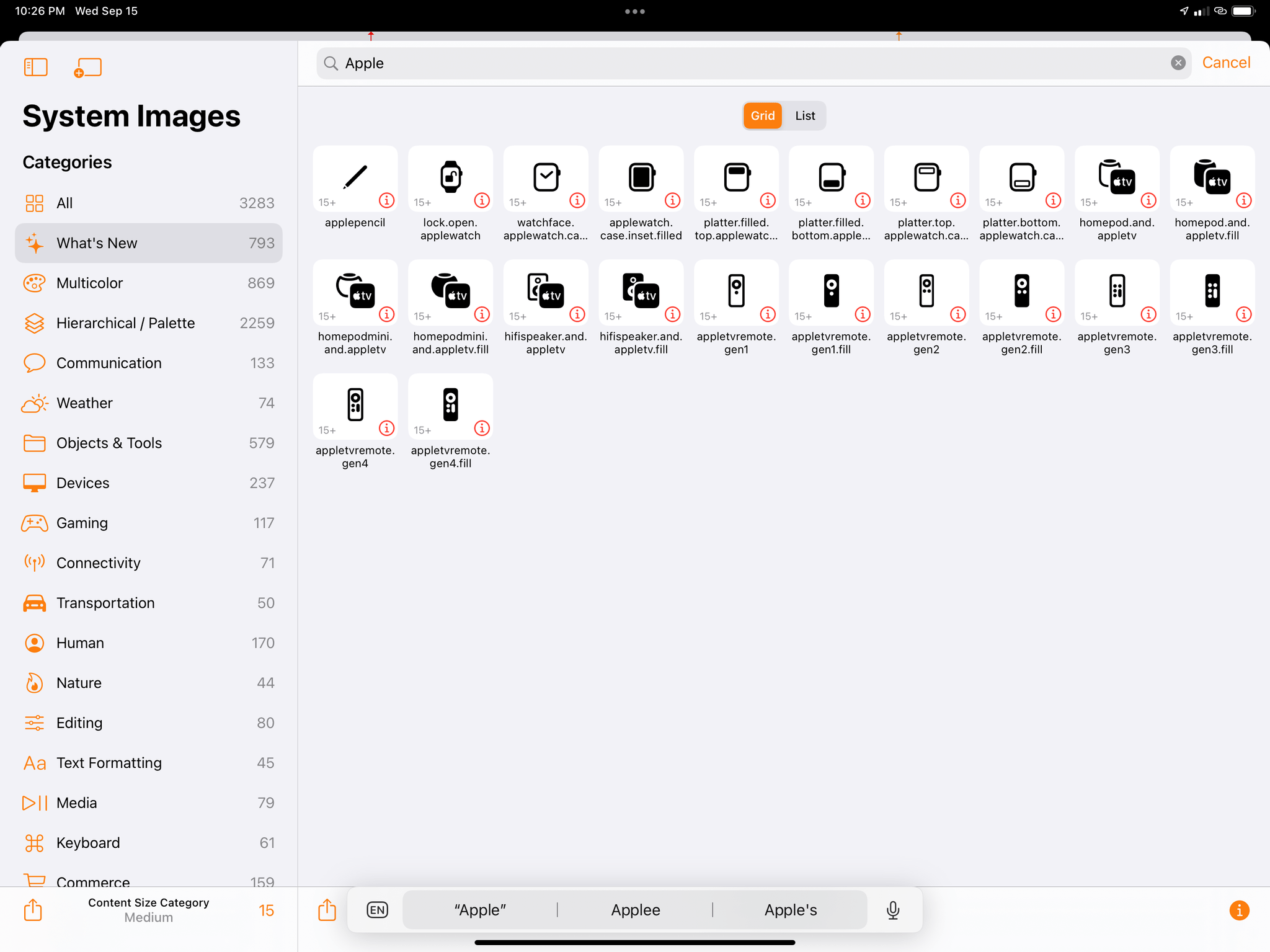Screen dimensions: 1270x952
Task: Tap the share icon in sidebar footer
Action: (x=33, y=910)
